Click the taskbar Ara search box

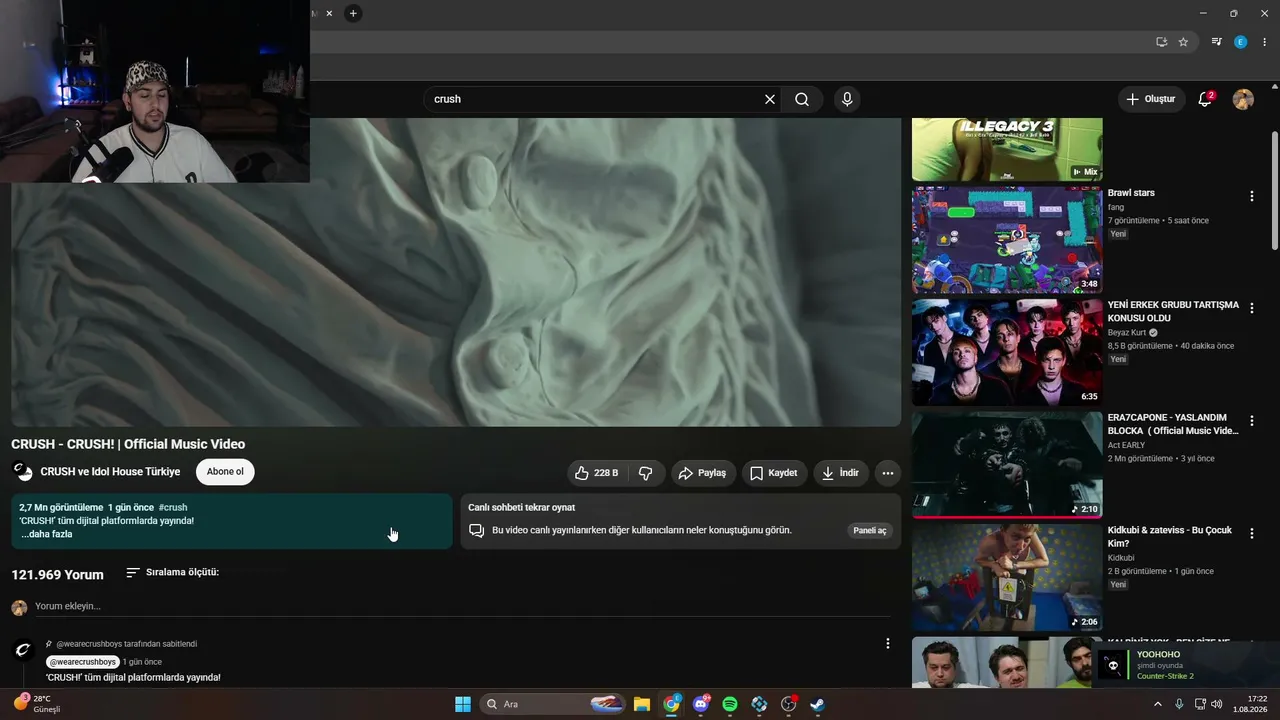[554, 704]
